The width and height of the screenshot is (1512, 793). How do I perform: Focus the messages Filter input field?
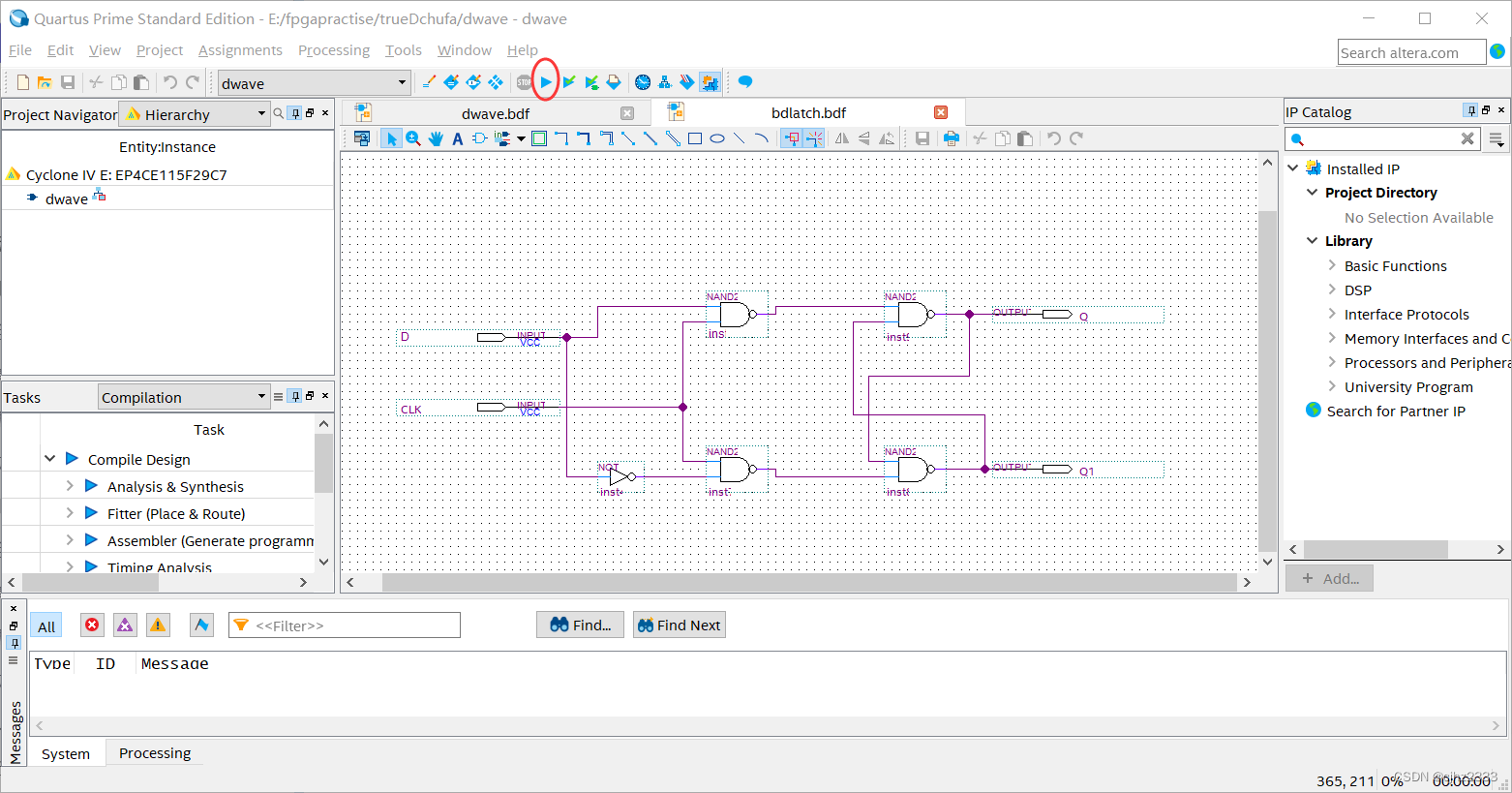point(345,625)
